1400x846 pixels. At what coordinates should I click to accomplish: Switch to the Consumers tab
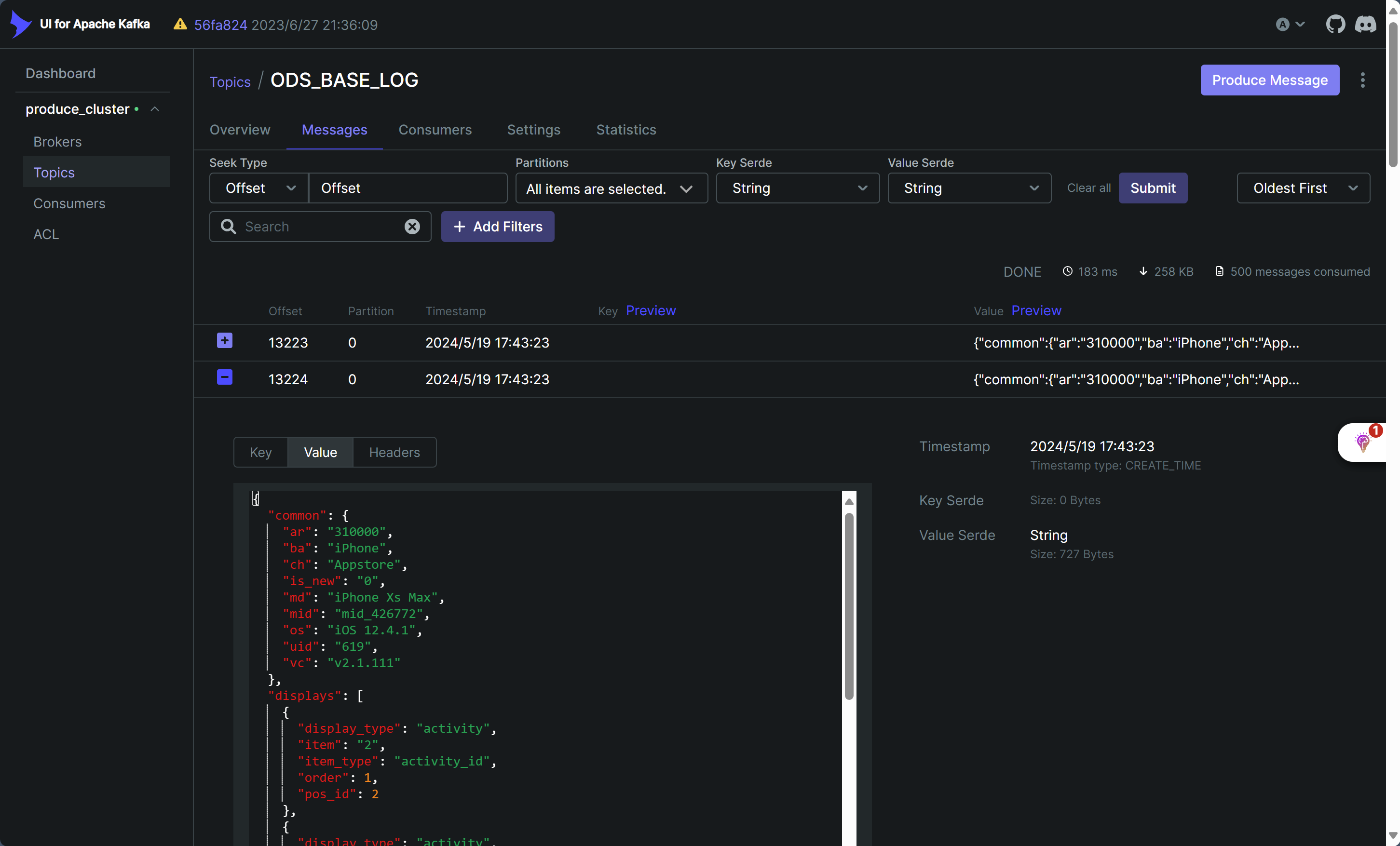pyautogui.click(x=435, y=129)
